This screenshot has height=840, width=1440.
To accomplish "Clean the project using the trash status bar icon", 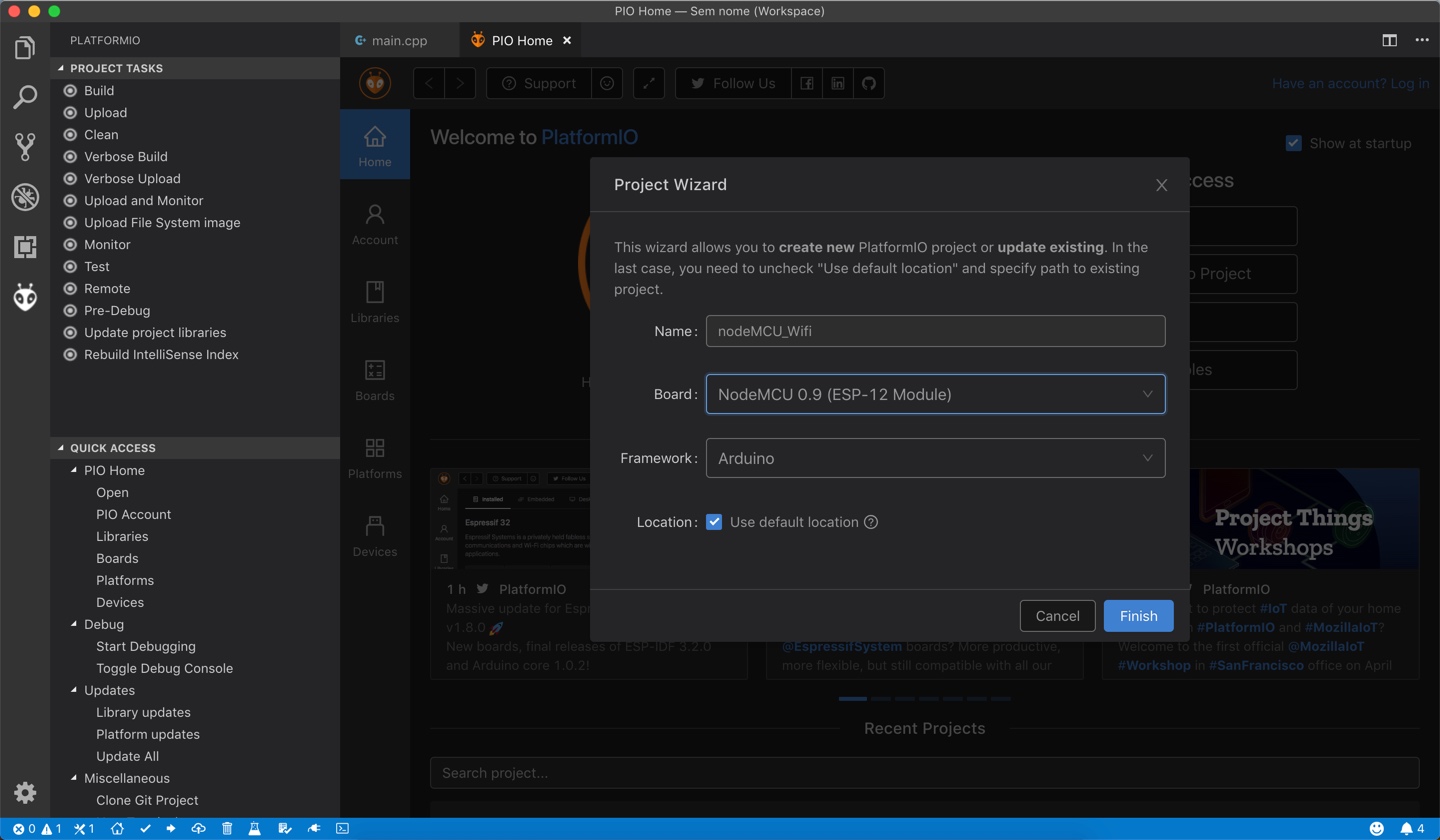I will 227,828.
